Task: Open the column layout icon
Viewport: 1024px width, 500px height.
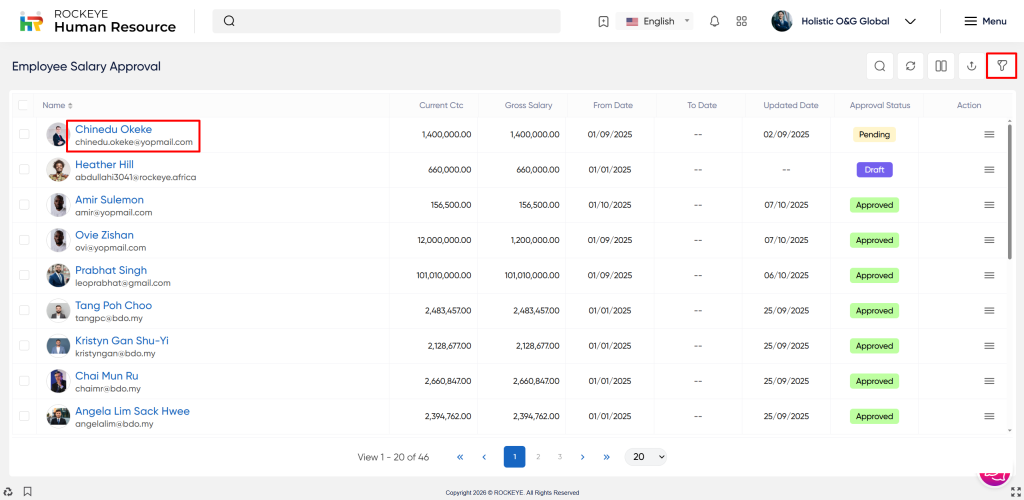Action: pyautogui.click(x=941, y=66)
